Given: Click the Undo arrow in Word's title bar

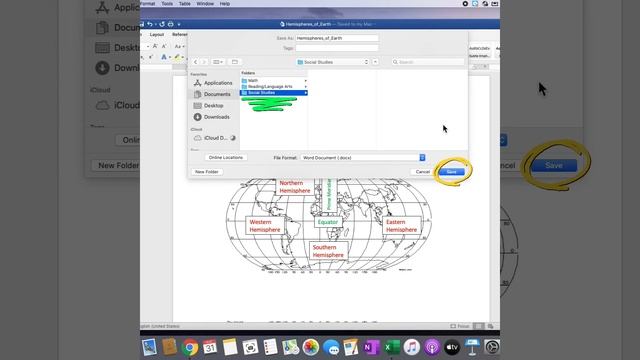Looking at the screenshot, I should [x=150, y=24].
